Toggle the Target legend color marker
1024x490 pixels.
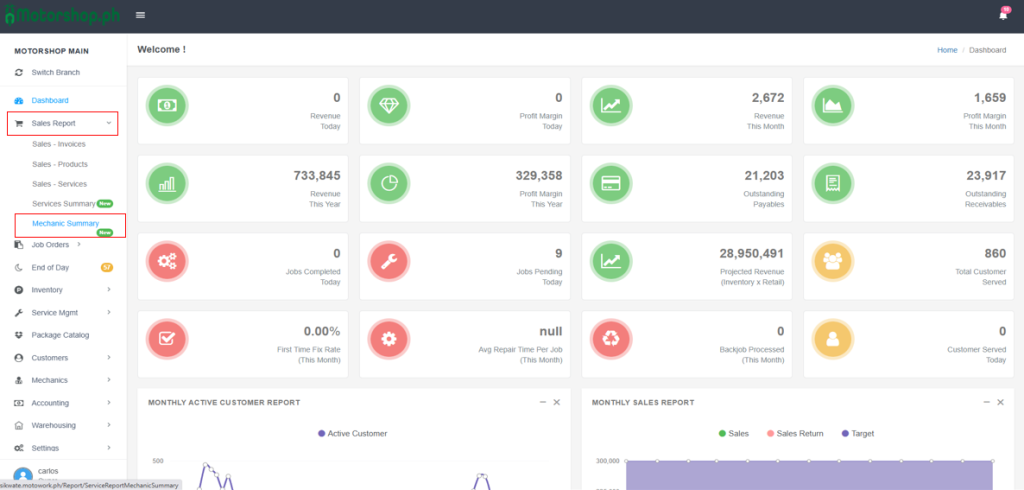coord(845,433)
